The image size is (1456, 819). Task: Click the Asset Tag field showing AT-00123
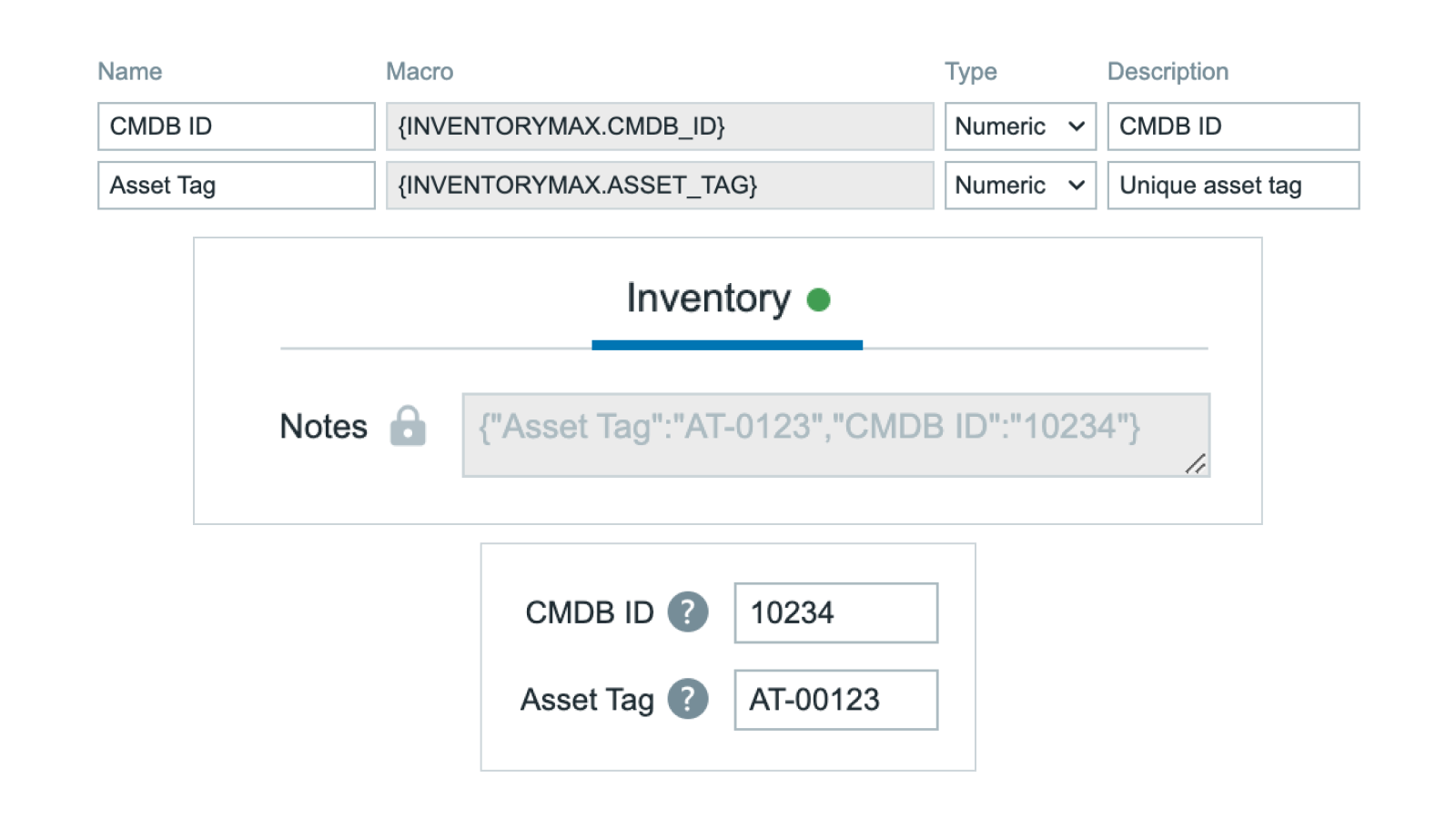[834, 700]
